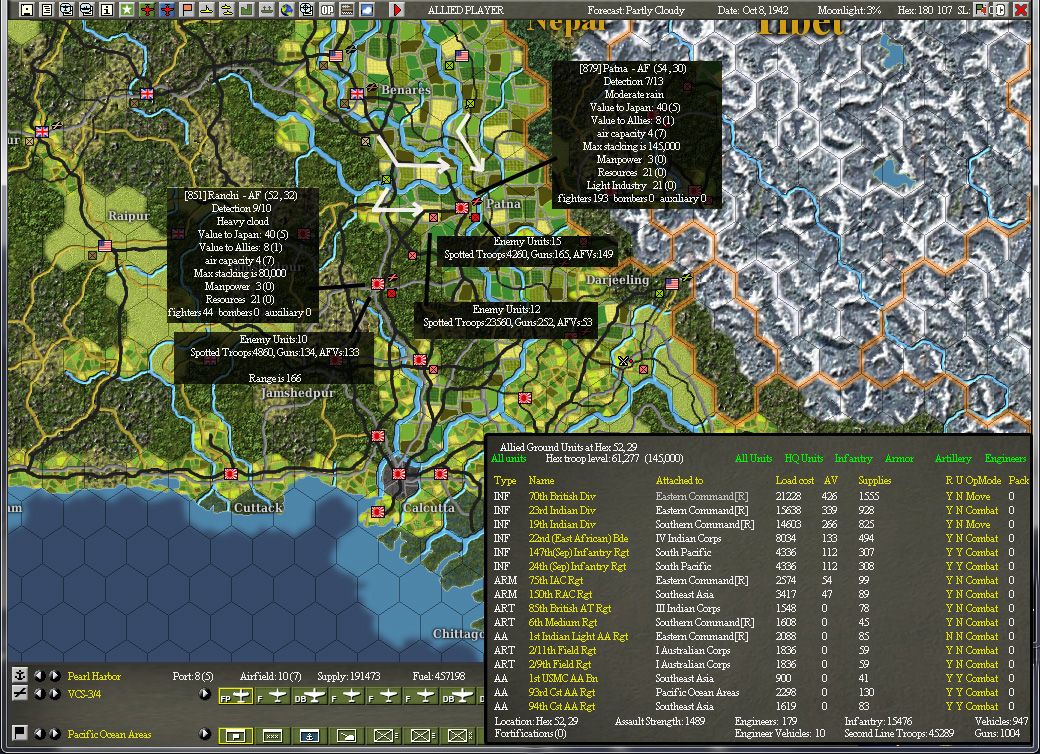Filter list by Armor
This screenshot has height=754, width=1040.
coord(899,458)
